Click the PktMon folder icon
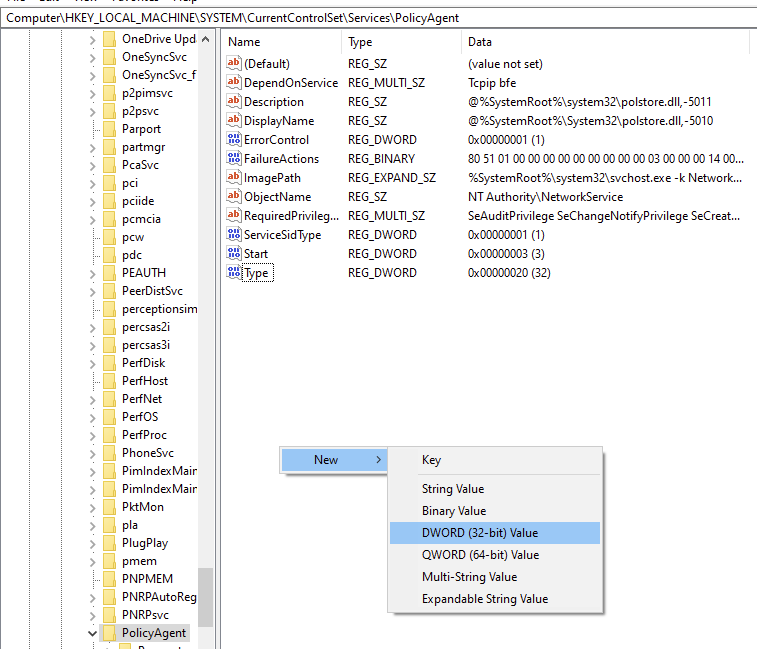Viewport: 757px width, 649px height. [110, 507]
